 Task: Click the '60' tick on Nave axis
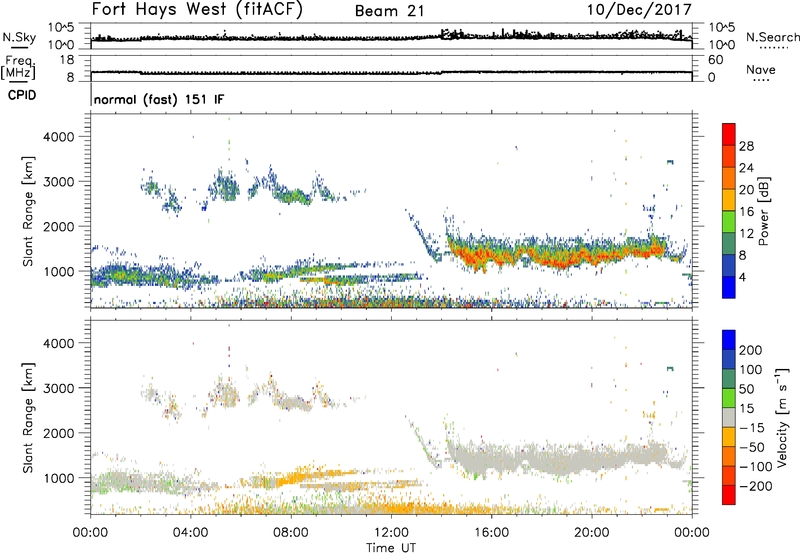point(715,60)
